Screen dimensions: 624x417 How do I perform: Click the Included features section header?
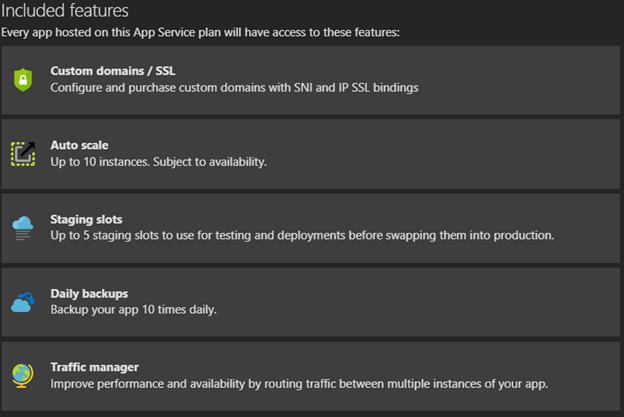point(65,12)
